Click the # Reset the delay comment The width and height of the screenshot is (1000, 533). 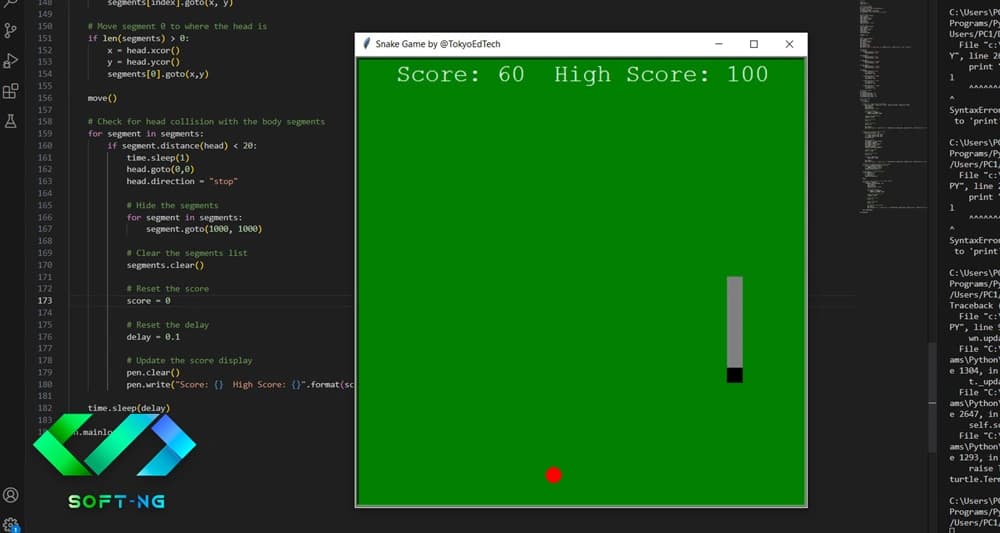(x=168, y=325)
